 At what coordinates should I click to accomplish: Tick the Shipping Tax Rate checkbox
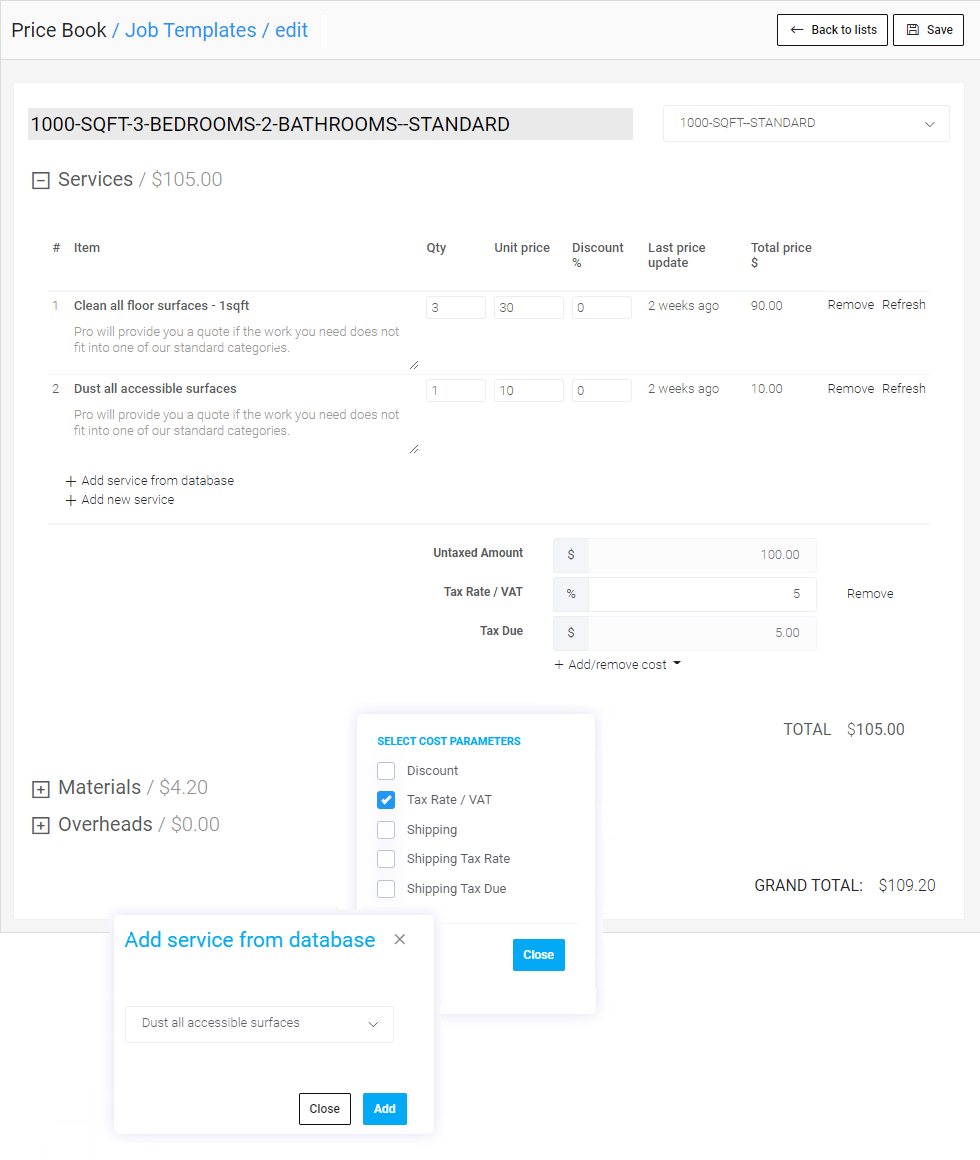click(x=386, y=859)
